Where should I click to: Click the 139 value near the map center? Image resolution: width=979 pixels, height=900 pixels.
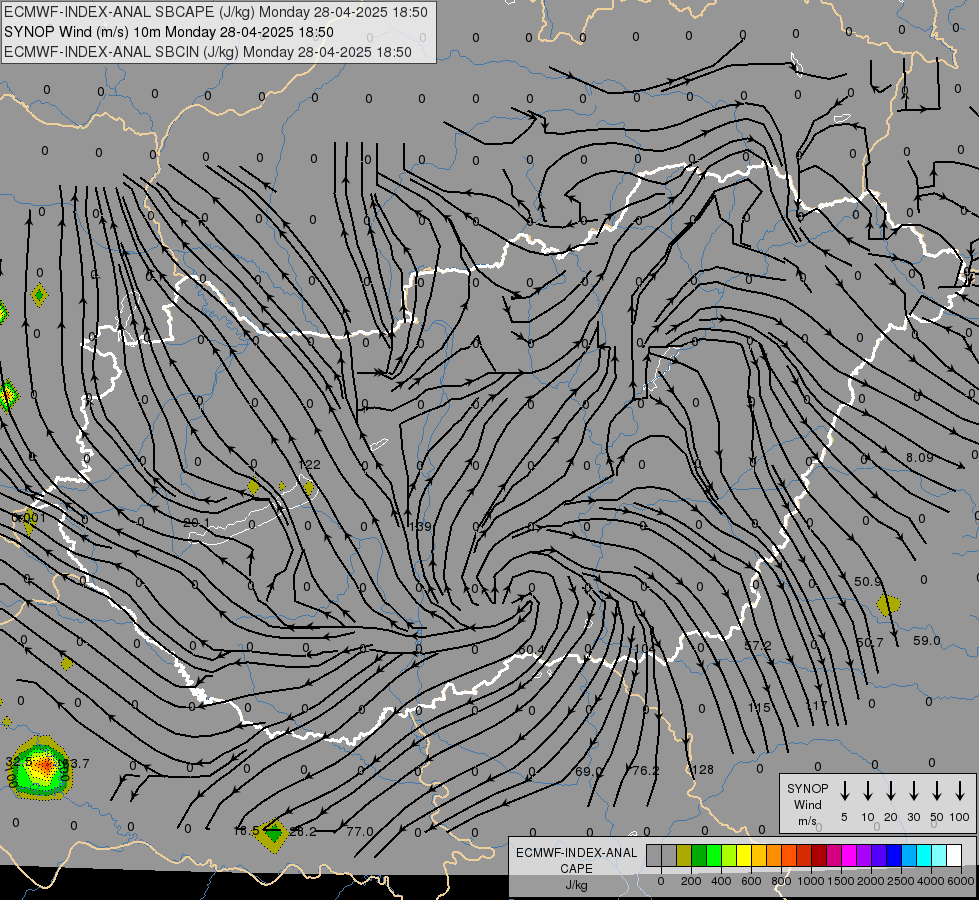click(x=420, y=527)
